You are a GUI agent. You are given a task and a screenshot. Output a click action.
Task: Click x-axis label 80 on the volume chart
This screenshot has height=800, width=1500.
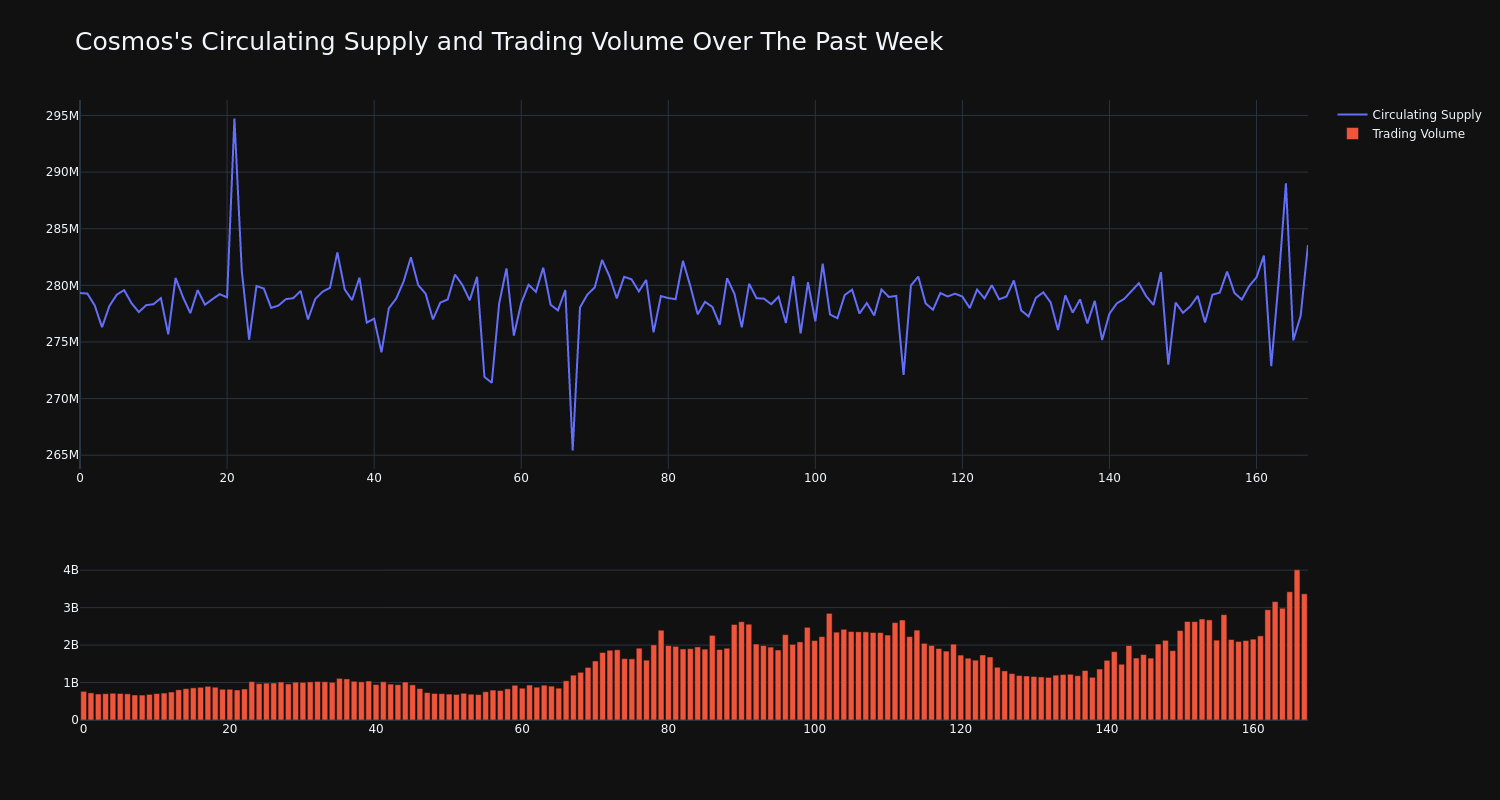(x=668, y=729)
